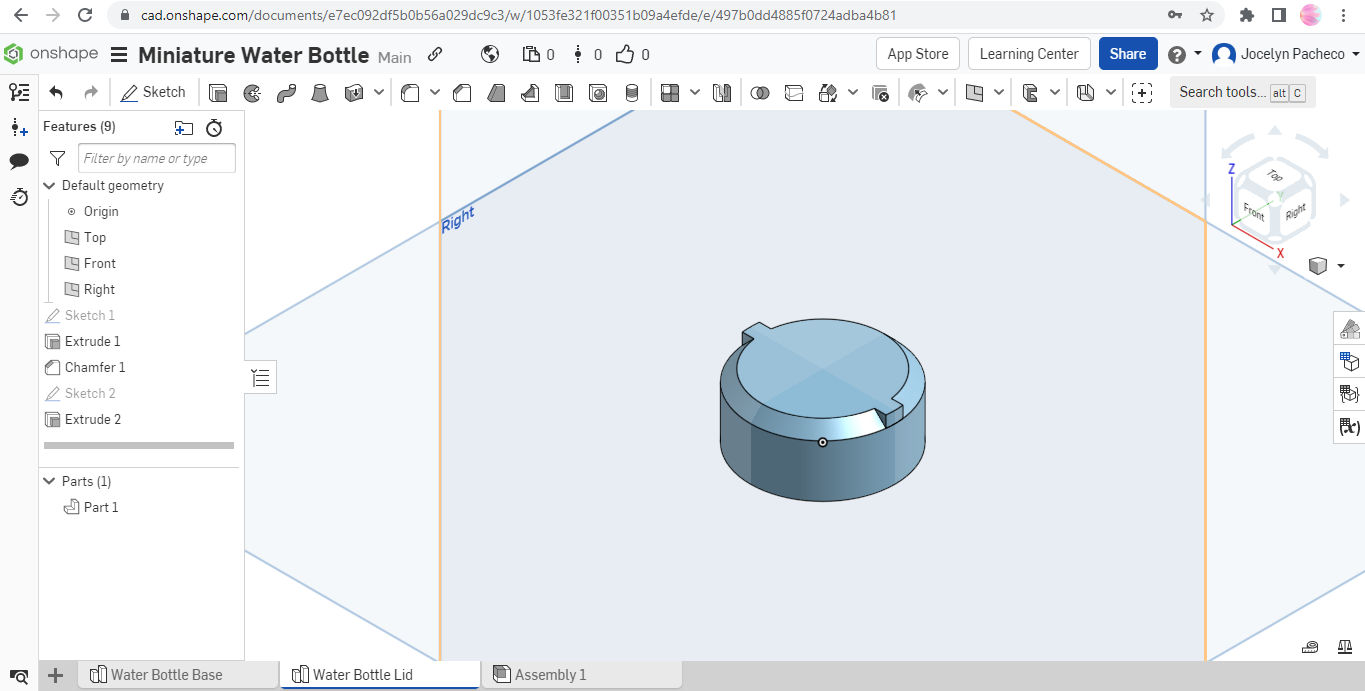Collapse the Parts (1) section
Image resolution: width=1365 pixels, height=691 pixels.
coord(50,482)
